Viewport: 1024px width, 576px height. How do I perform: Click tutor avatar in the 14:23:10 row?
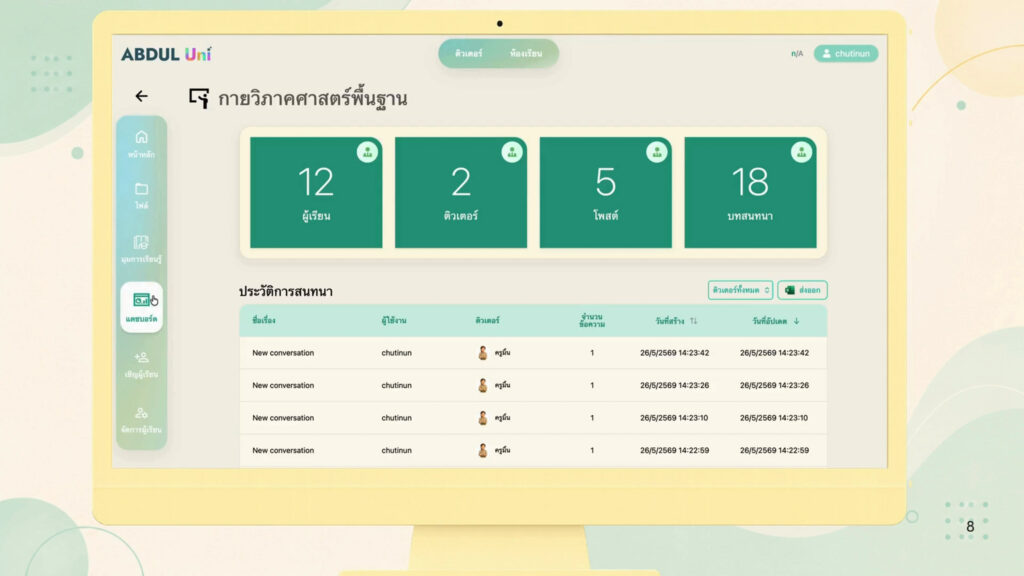click(x=483, y=418)
